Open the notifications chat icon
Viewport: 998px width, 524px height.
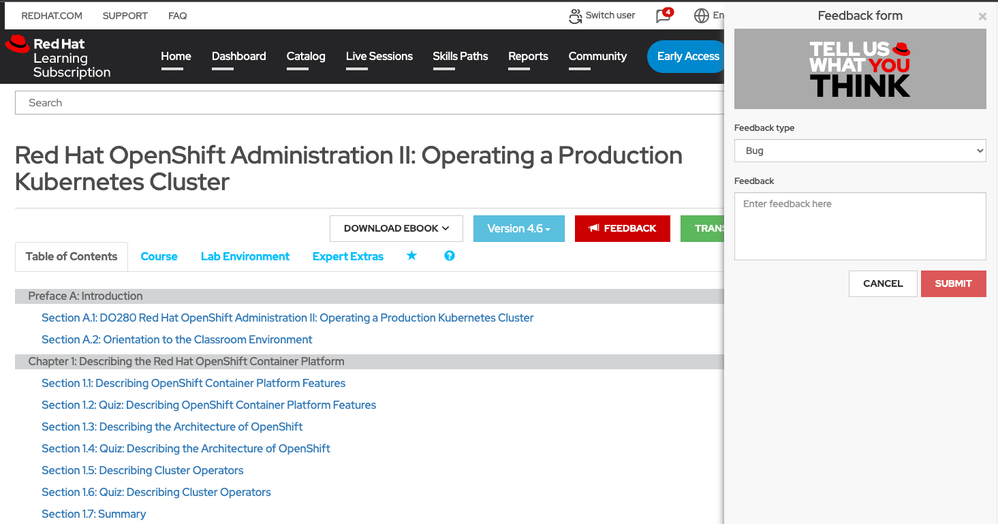click(x=663, y=16)
